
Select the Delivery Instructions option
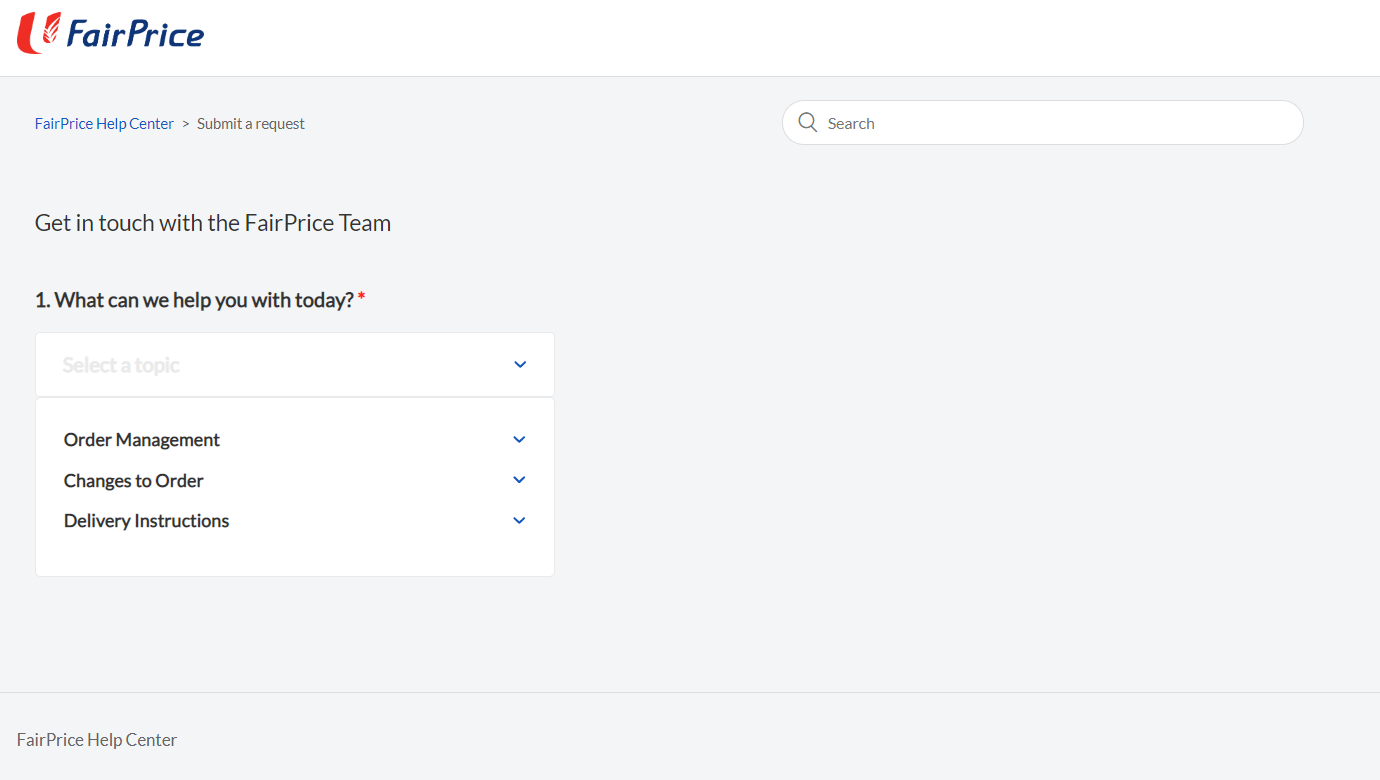click(x=147, y=521)
